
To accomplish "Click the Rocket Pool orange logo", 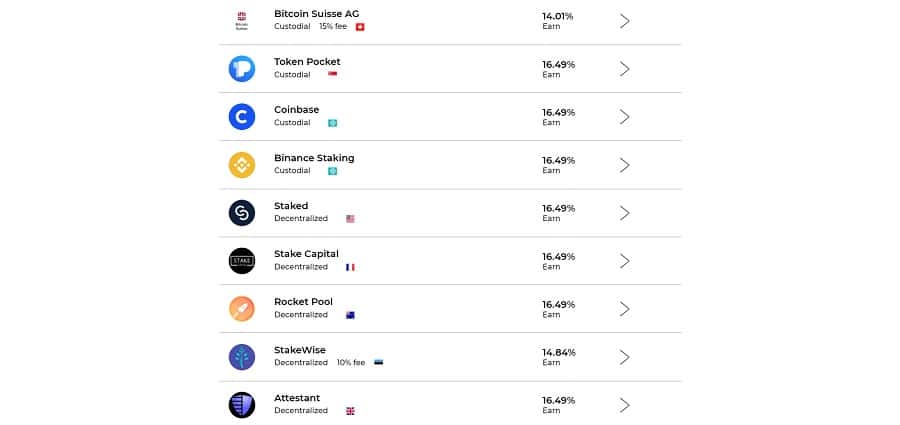I will pos(242,309).
